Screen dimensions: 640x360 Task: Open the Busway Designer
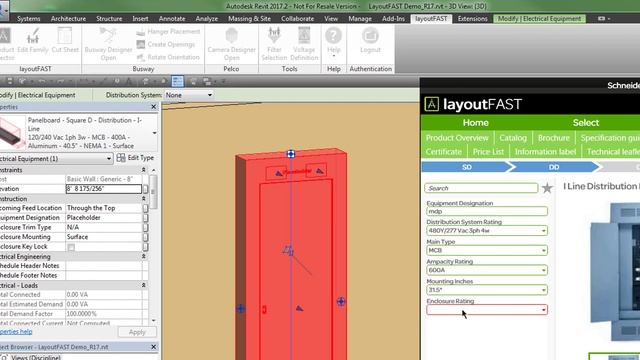pyautogui.click(x=108, y=44)
